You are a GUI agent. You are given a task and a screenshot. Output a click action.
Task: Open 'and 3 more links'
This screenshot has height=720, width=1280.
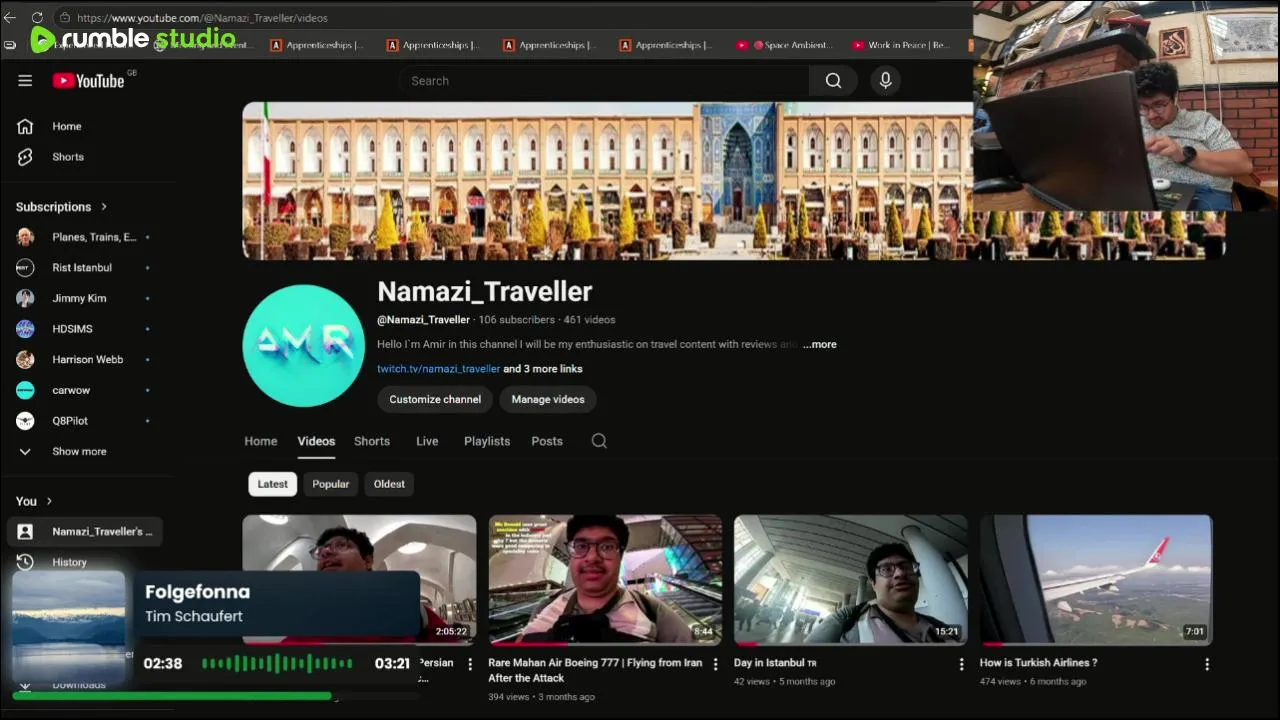coord(543,369)
